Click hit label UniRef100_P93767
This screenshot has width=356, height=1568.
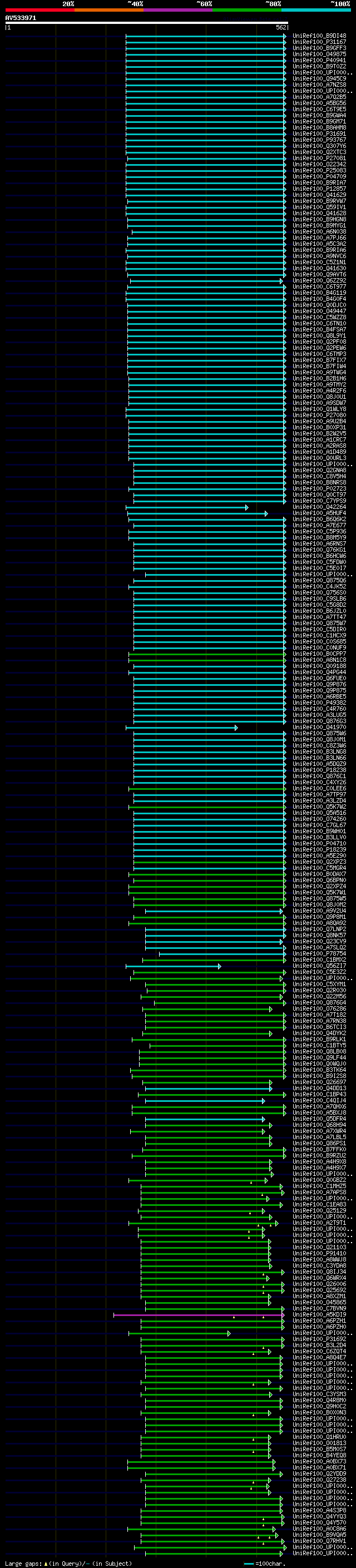pos(319,140)
